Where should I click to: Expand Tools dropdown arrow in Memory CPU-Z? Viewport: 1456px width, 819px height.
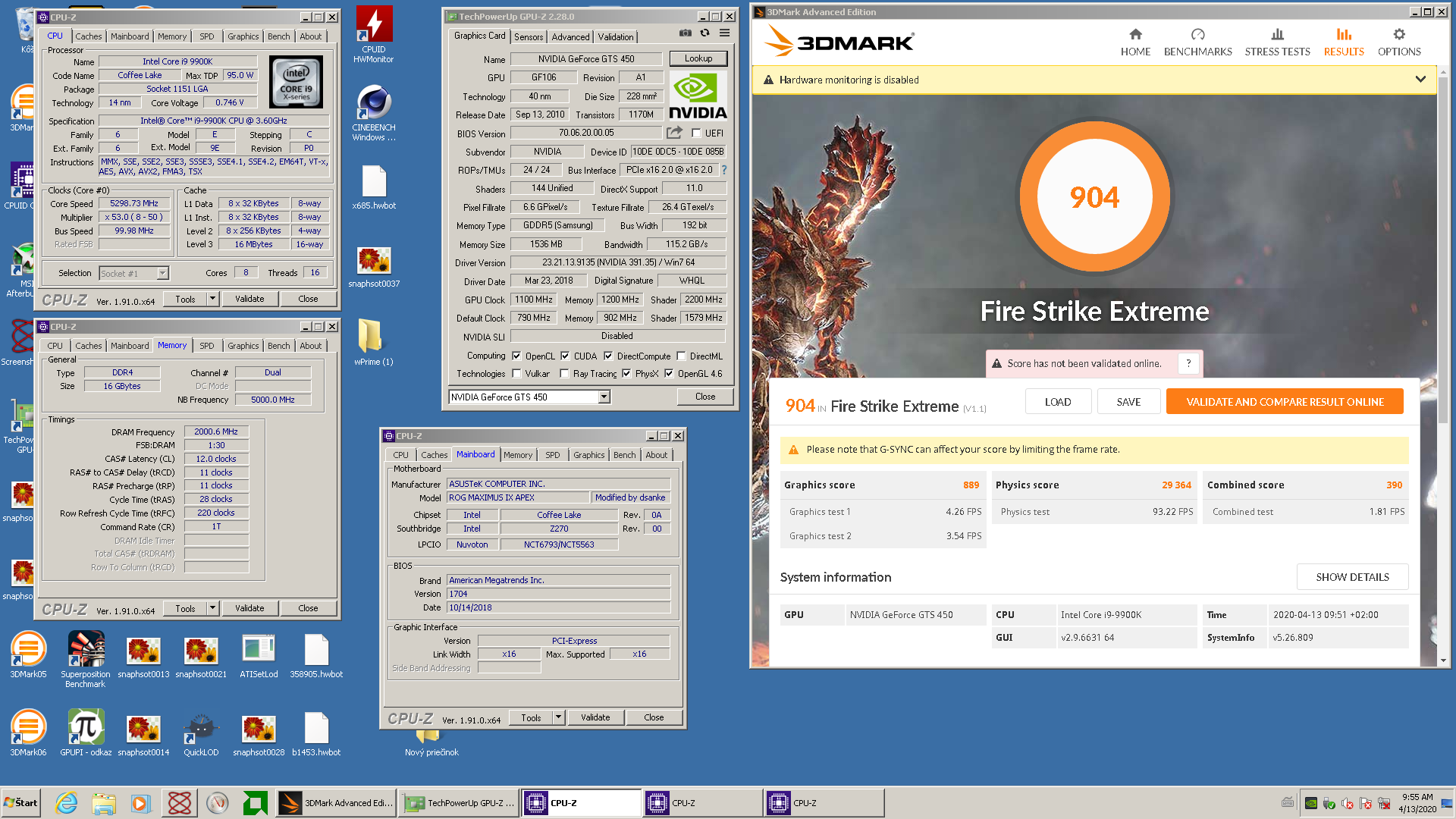click(x=213, y=608)
